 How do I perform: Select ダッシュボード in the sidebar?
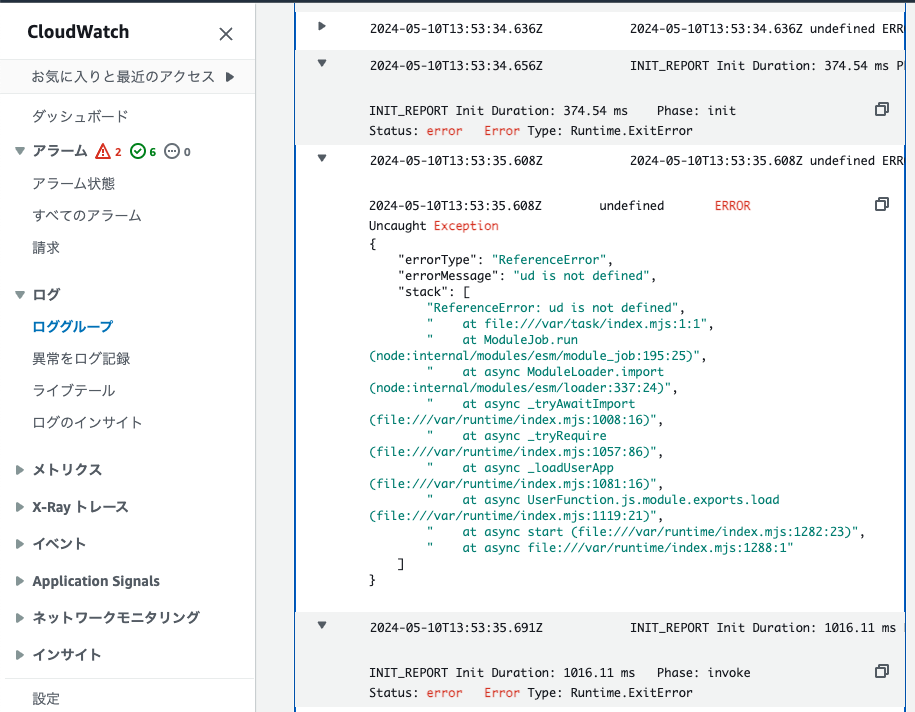[x=71, y=113]
